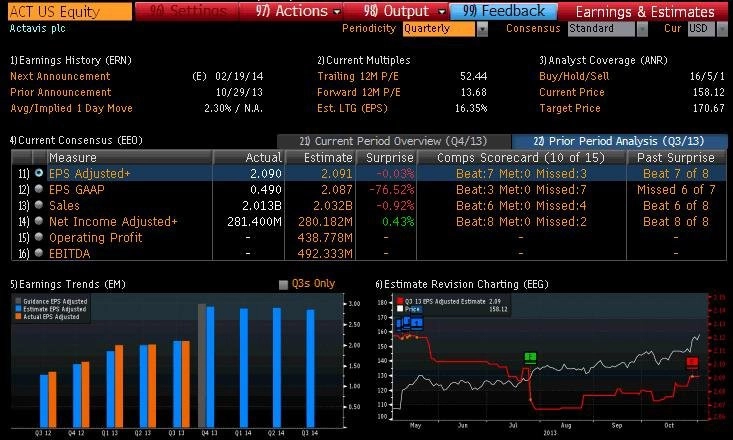Toggle the Q3s Only checkbox
The height and width of the screenshot is (440, 733).
pyautogui.click(x=283, y=284)
